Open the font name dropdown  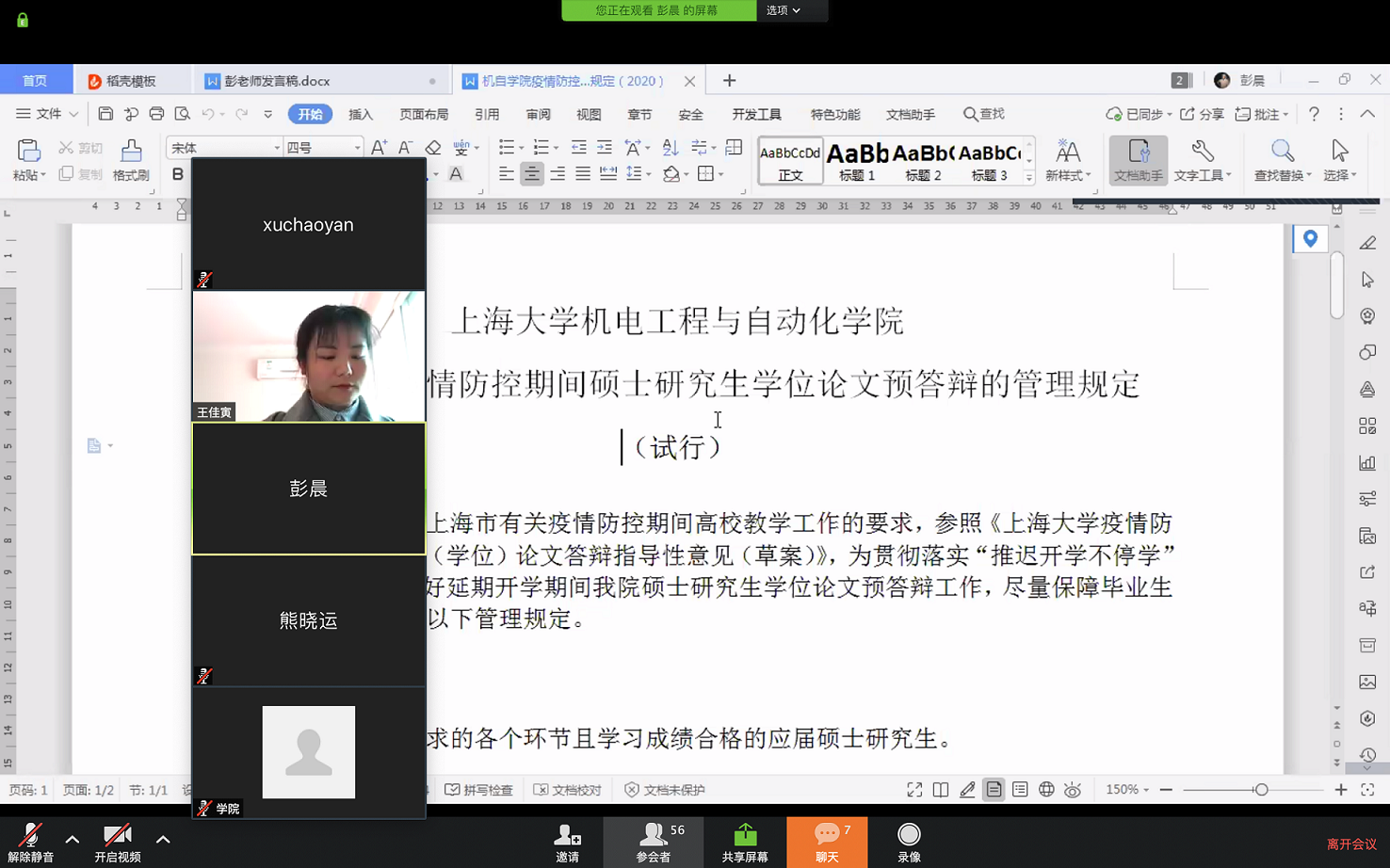276,148
